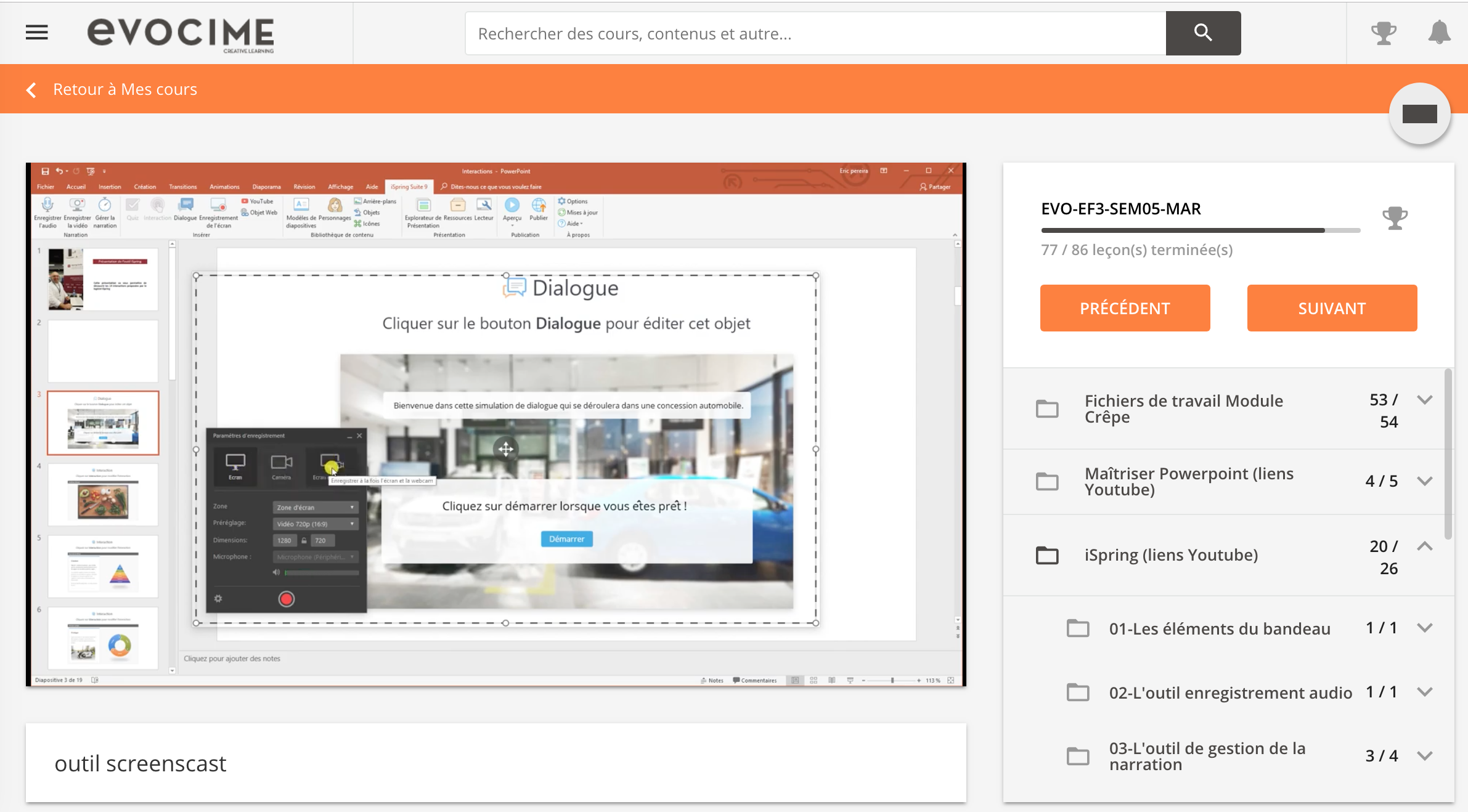Open the notifications bell

point(1439,33)
